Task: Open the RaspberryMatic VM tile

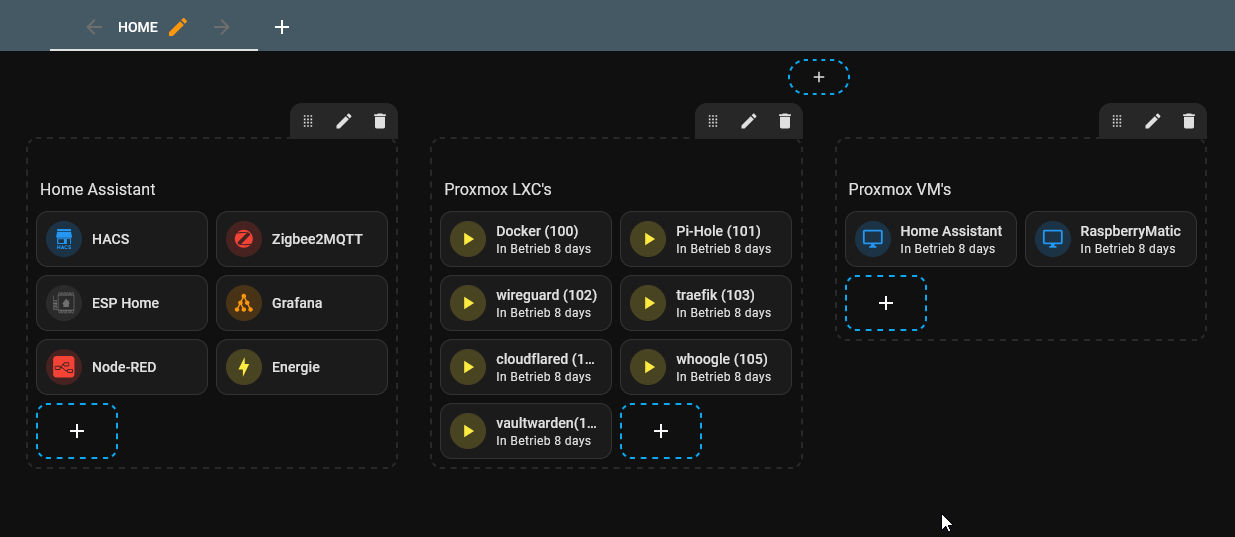Action: click(1111, 239)
